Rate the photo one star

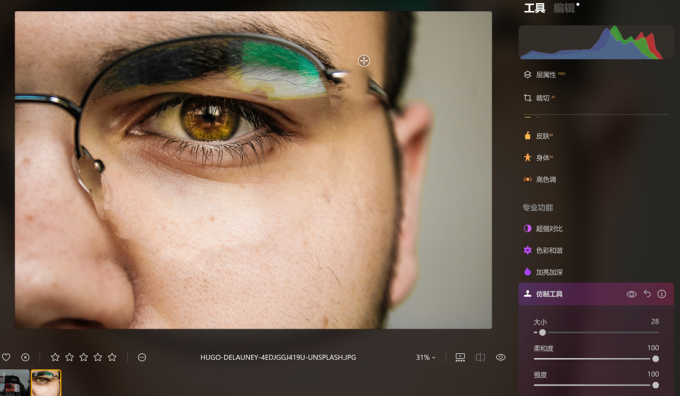(x=55, y=357)
